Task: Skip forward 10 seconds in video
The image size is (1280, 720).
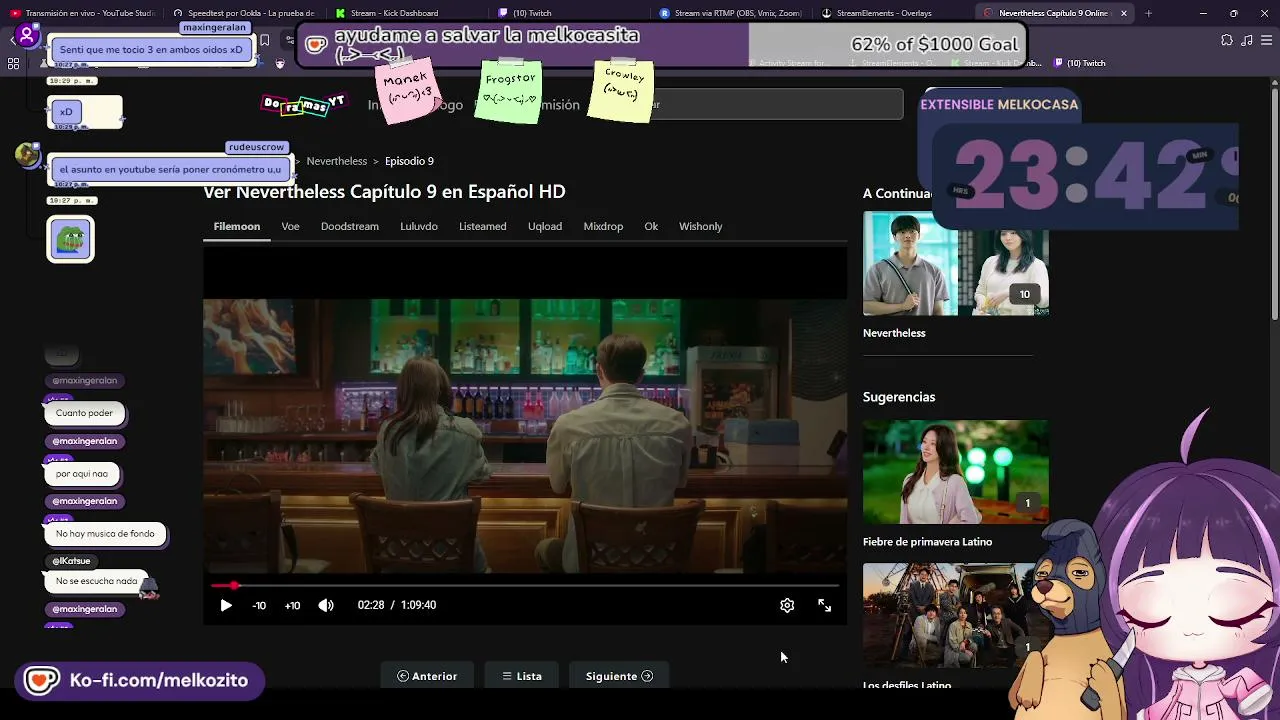Action: 292,605
